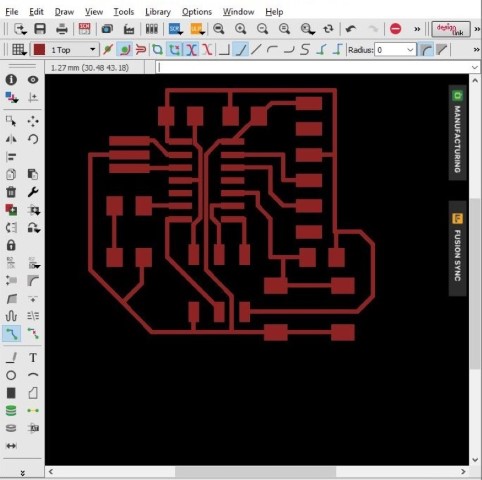This screenshot has height=480, width=482.
Task: Select the Change wrench tool
Action: [x=33, y=192]
